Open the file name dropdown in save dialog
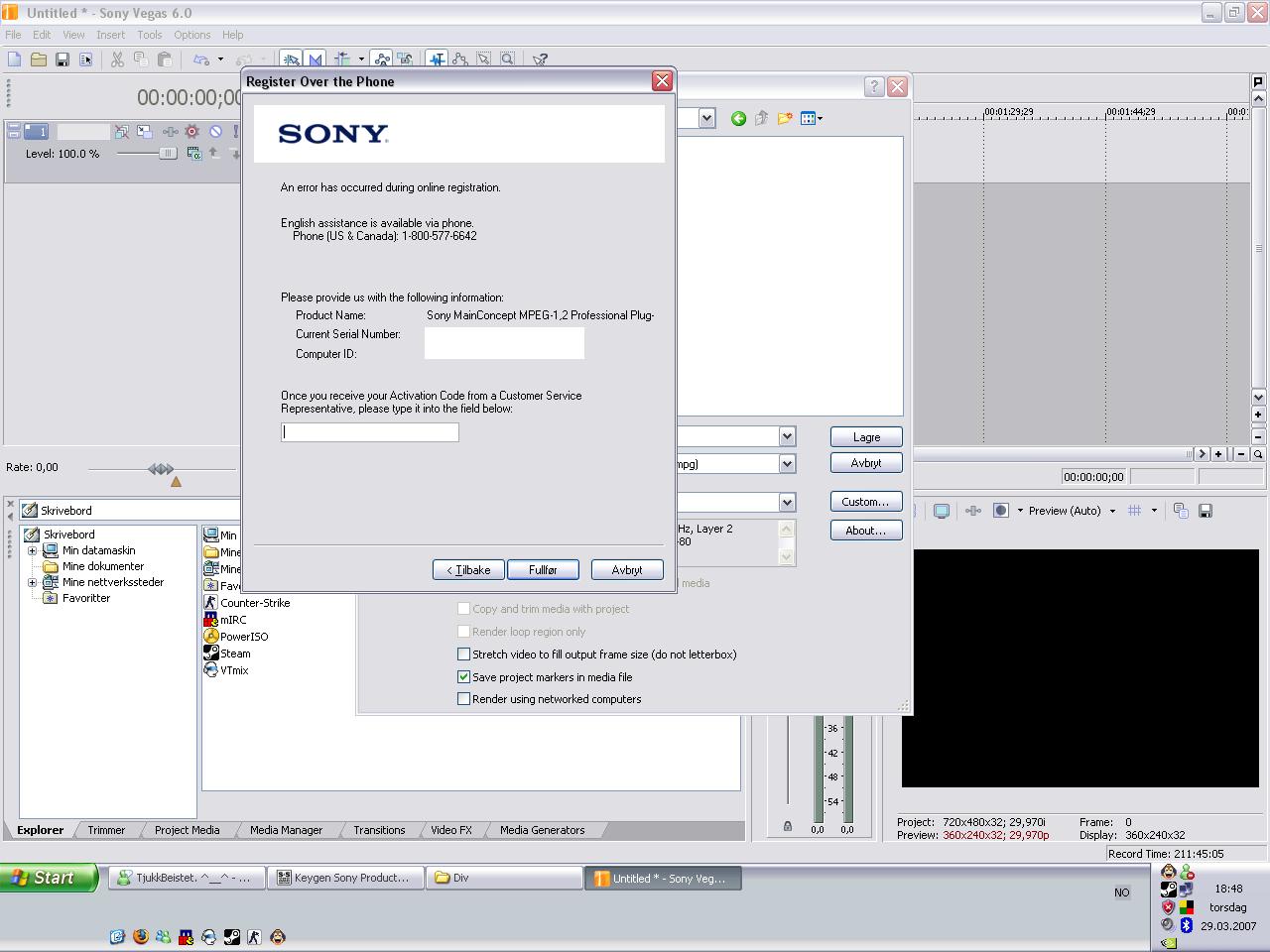The width and height of the screenshot is (1270, 952). 787,436
